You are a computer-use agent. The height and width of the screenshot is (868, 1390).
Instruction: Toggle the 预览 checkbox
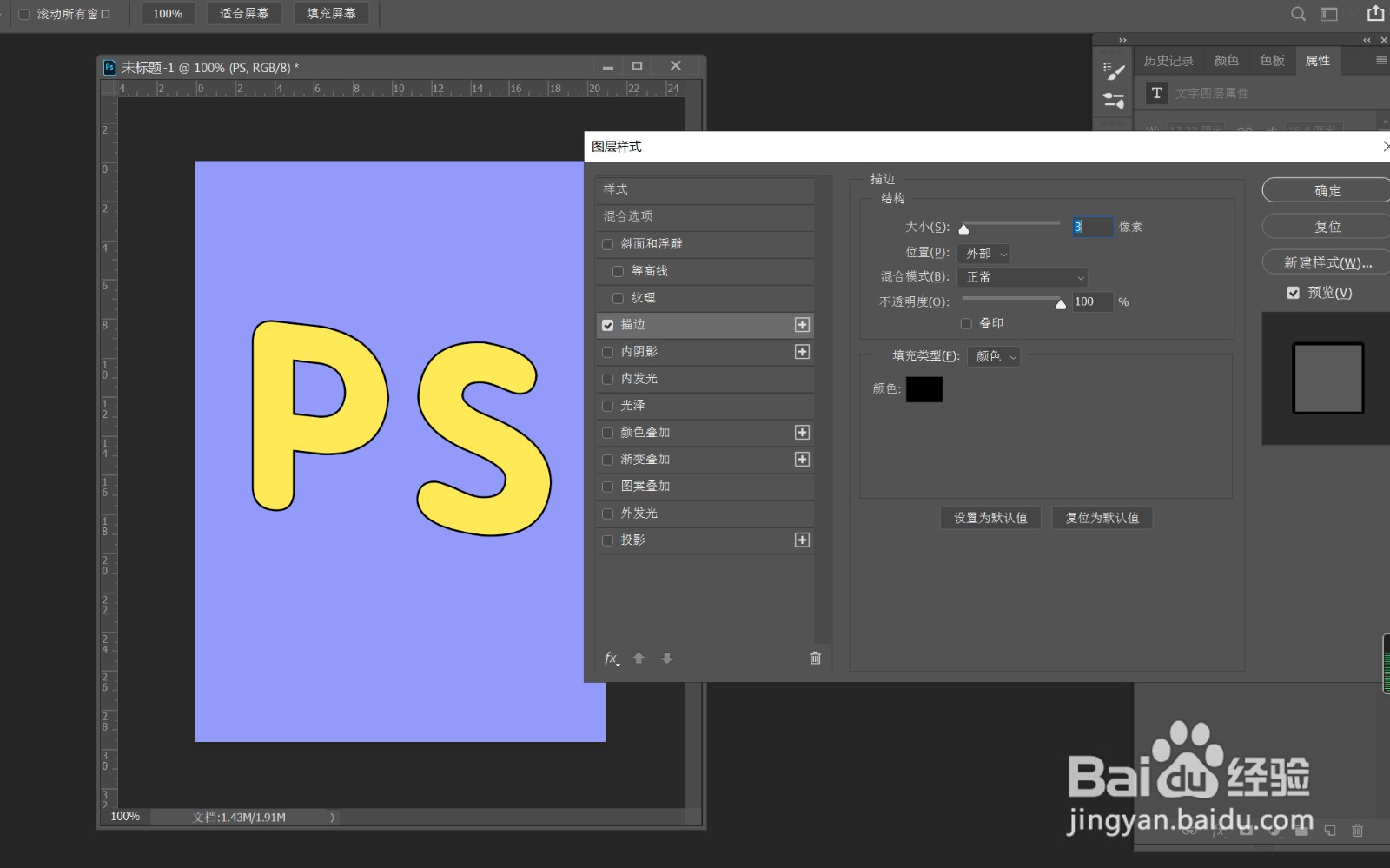[1293, 293]
